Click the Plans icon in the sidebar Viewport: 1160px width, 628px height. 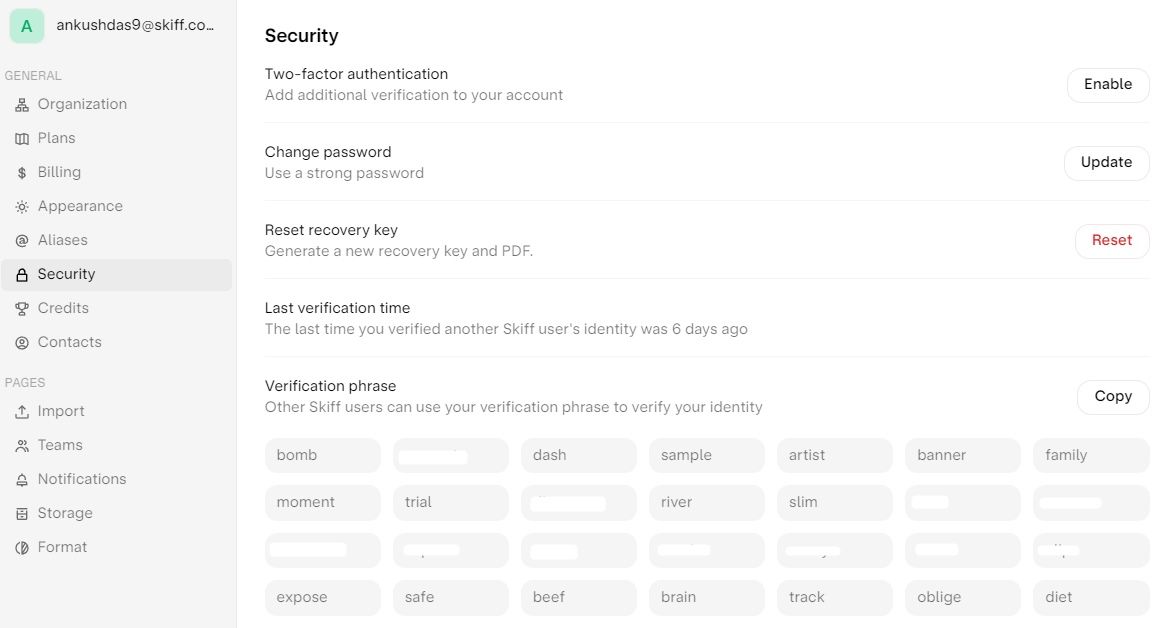pos(21,138)
